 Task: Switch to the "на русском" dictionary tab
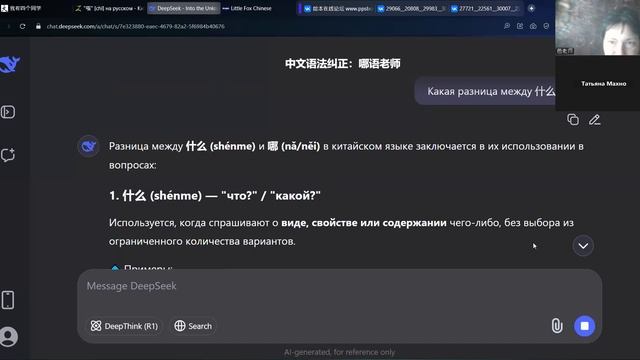click(x=109, y=8)
